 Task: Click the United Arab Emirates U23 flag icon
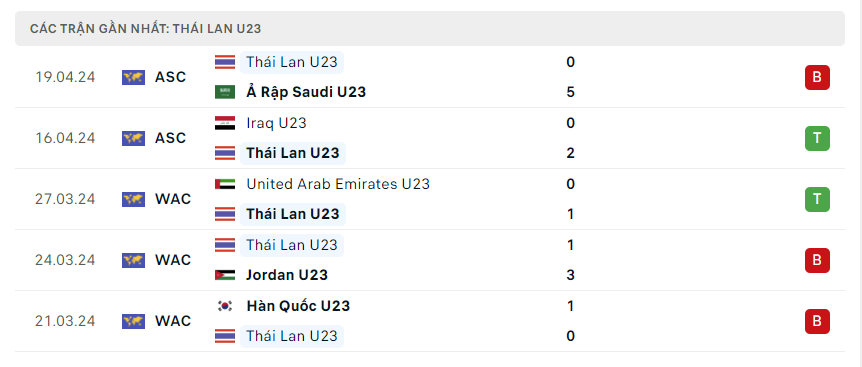tap(225, 184)
